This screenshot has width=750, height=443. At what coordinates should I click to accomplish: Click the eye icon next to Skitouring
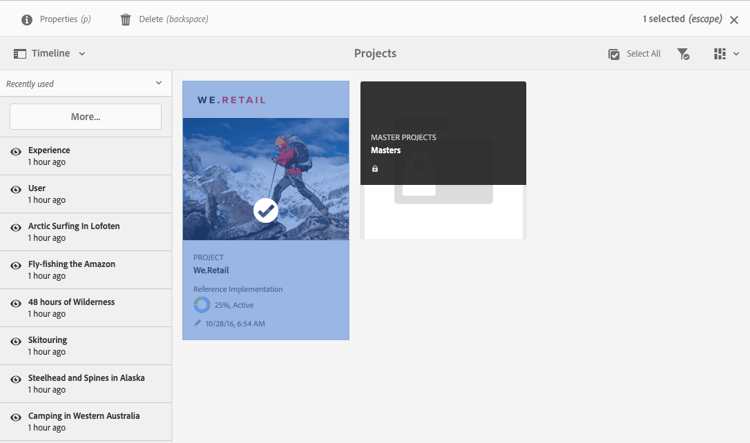tap(16, 341)
